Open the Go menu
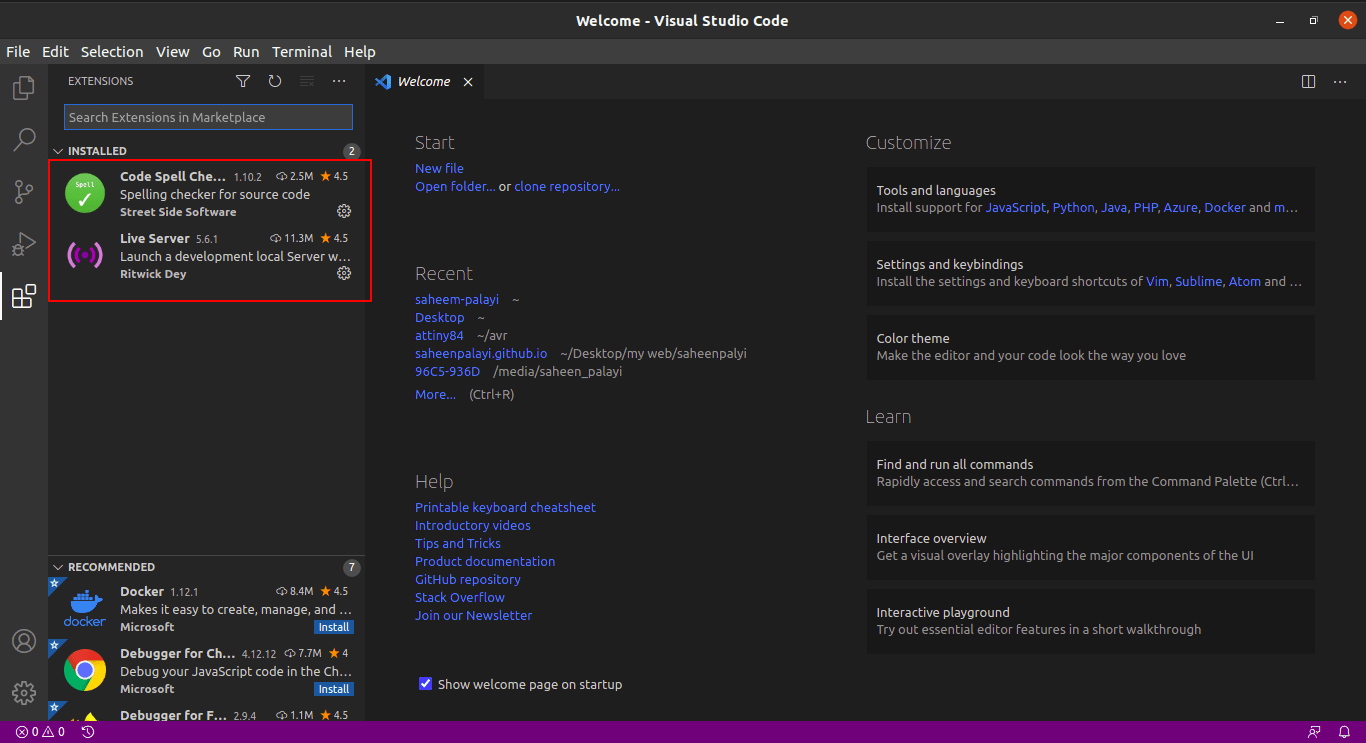The width and height of the screenshot is (1366, 743). [212, 52]
